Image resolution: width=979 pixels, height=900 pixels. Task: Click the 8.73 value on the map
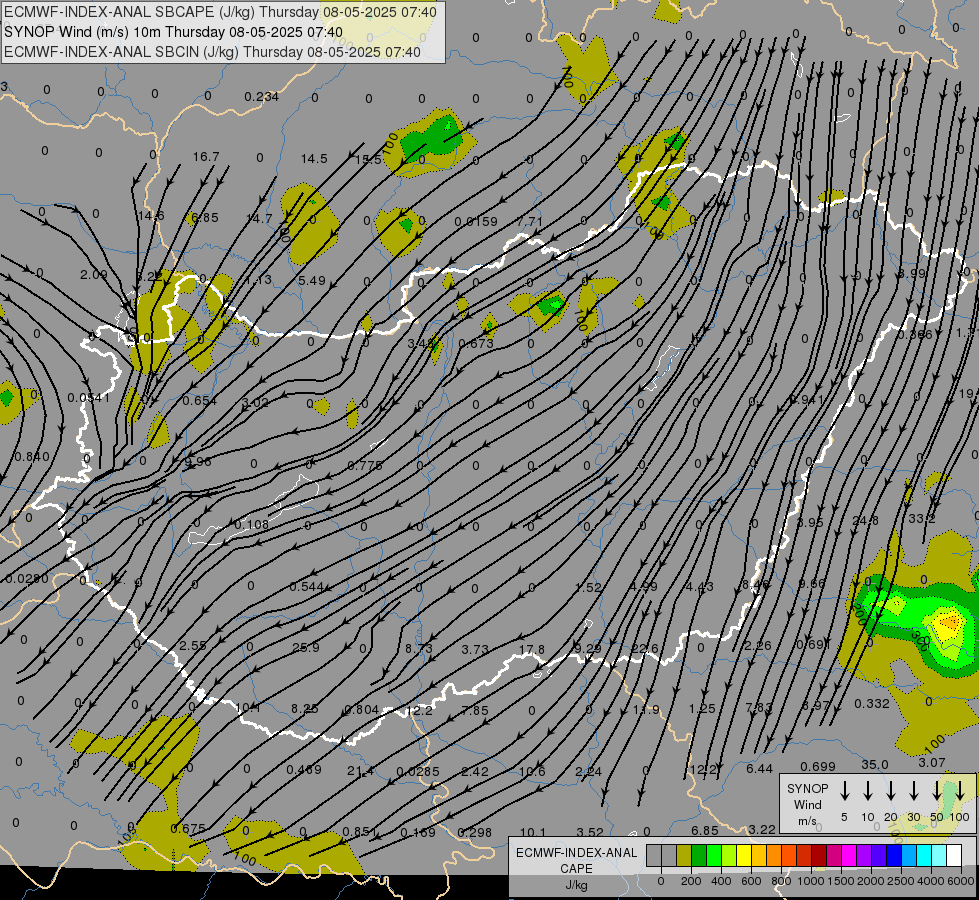pos(418,648)
